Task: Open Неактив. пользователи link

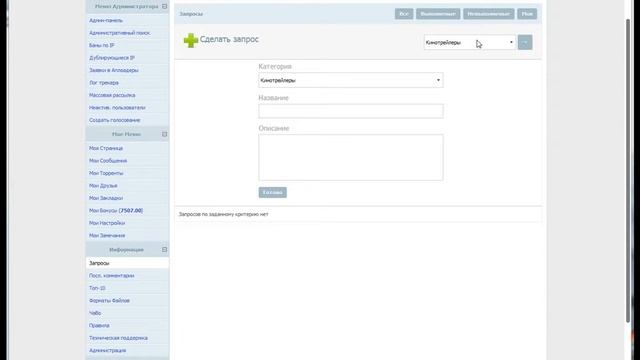Action: point(117,108)
